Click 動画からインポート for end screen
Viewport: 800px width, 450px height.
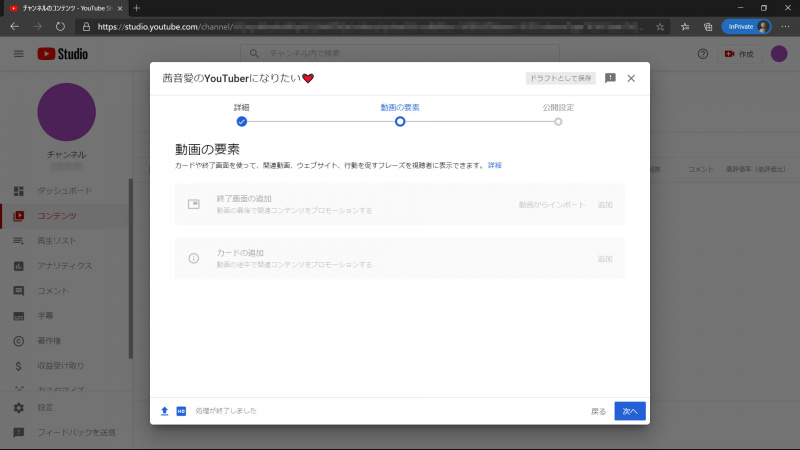pyautogui.click(x=552, y=205)
